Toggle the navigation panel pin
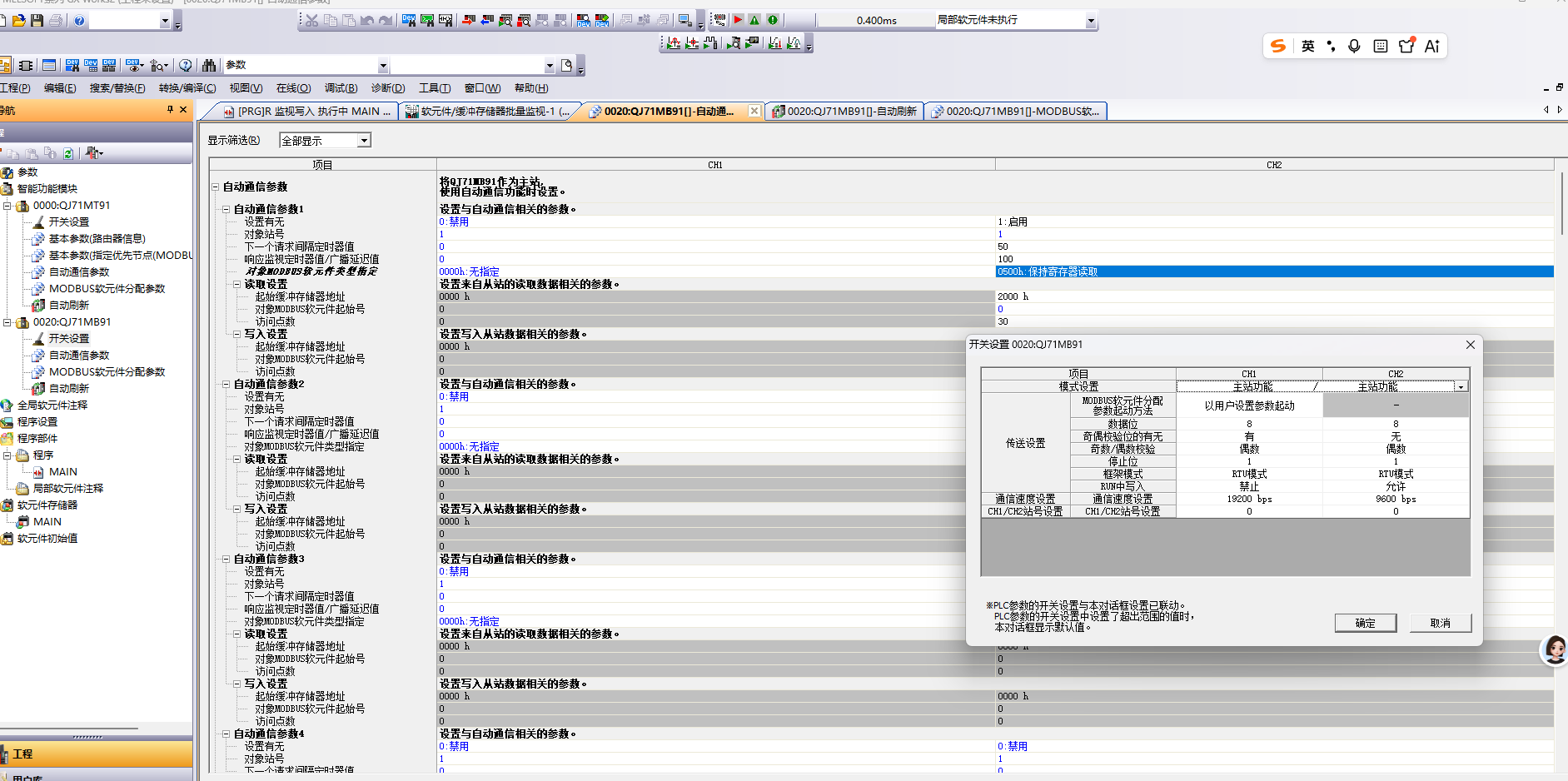The image size is (1568, 781). [170, 110]
